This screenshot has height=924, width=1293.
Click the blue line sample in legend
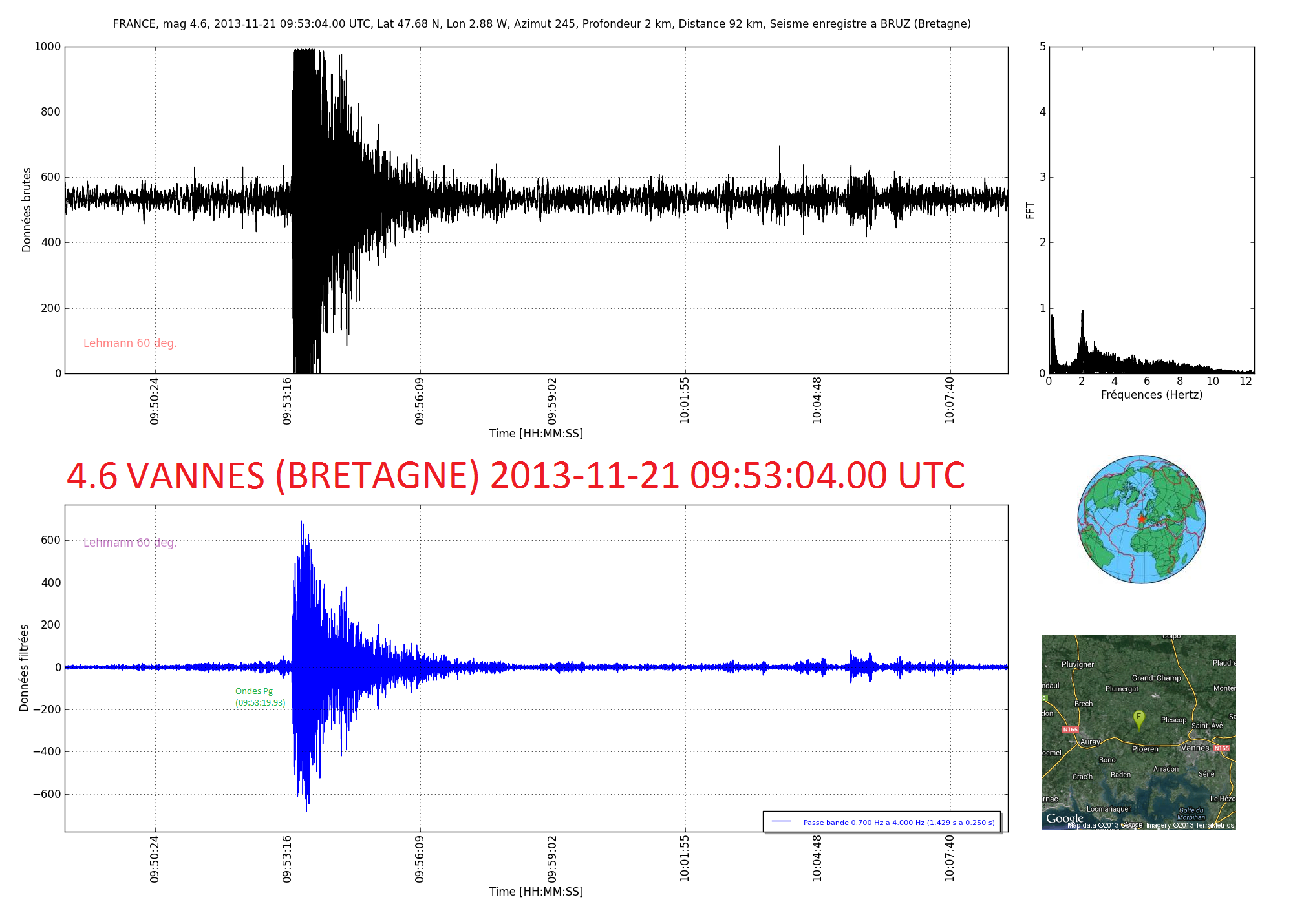(782, 821)
